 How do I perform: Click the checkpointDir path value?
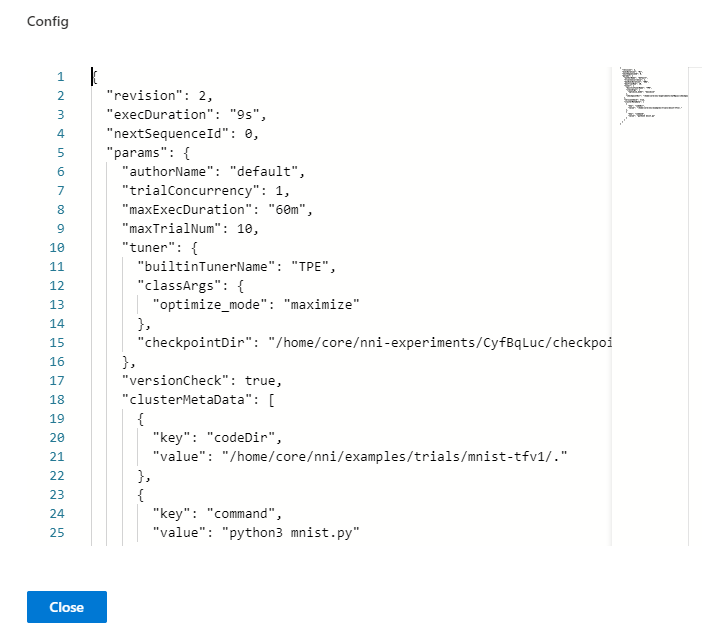440,343
